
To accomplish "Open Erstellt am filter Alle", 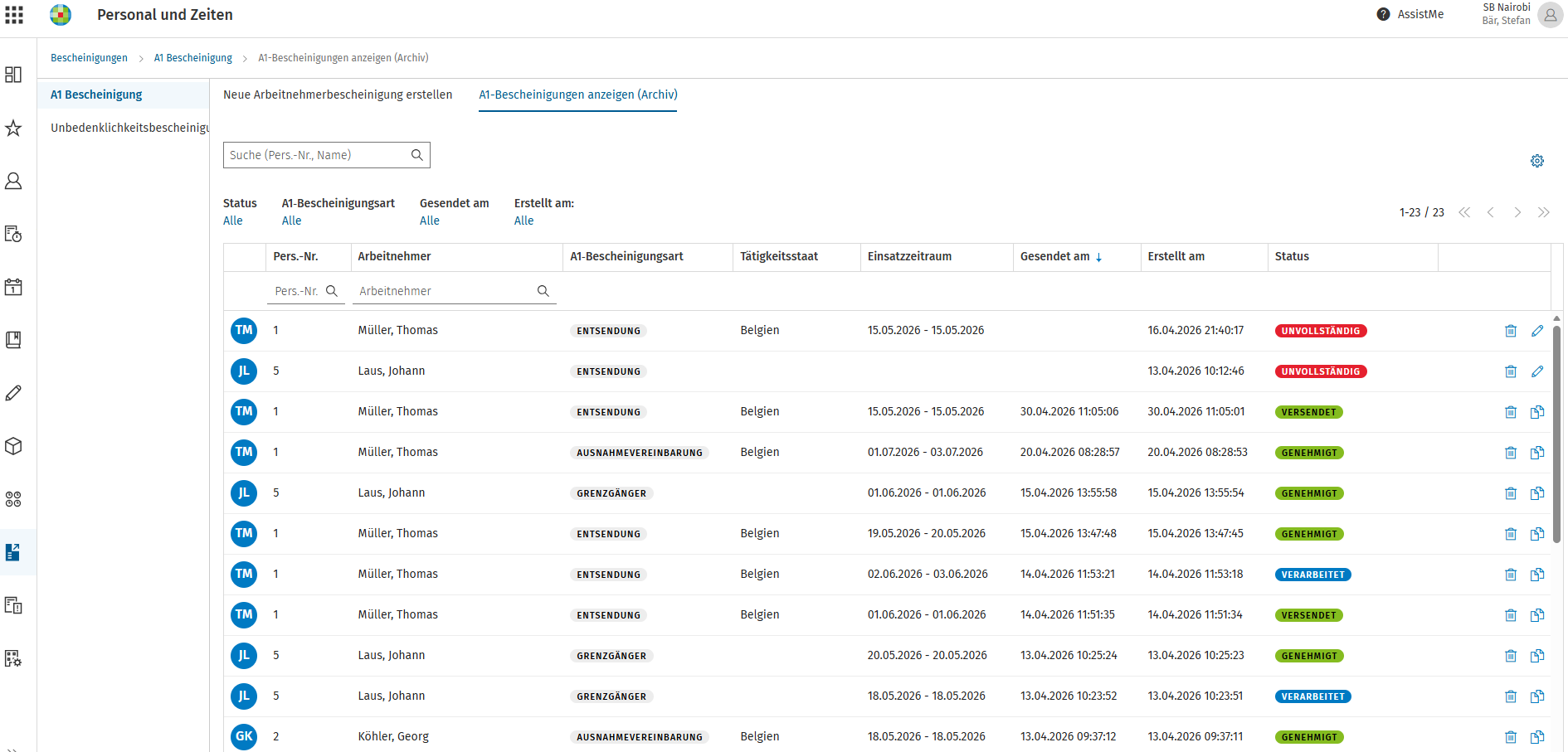I will tap(523, 221).
